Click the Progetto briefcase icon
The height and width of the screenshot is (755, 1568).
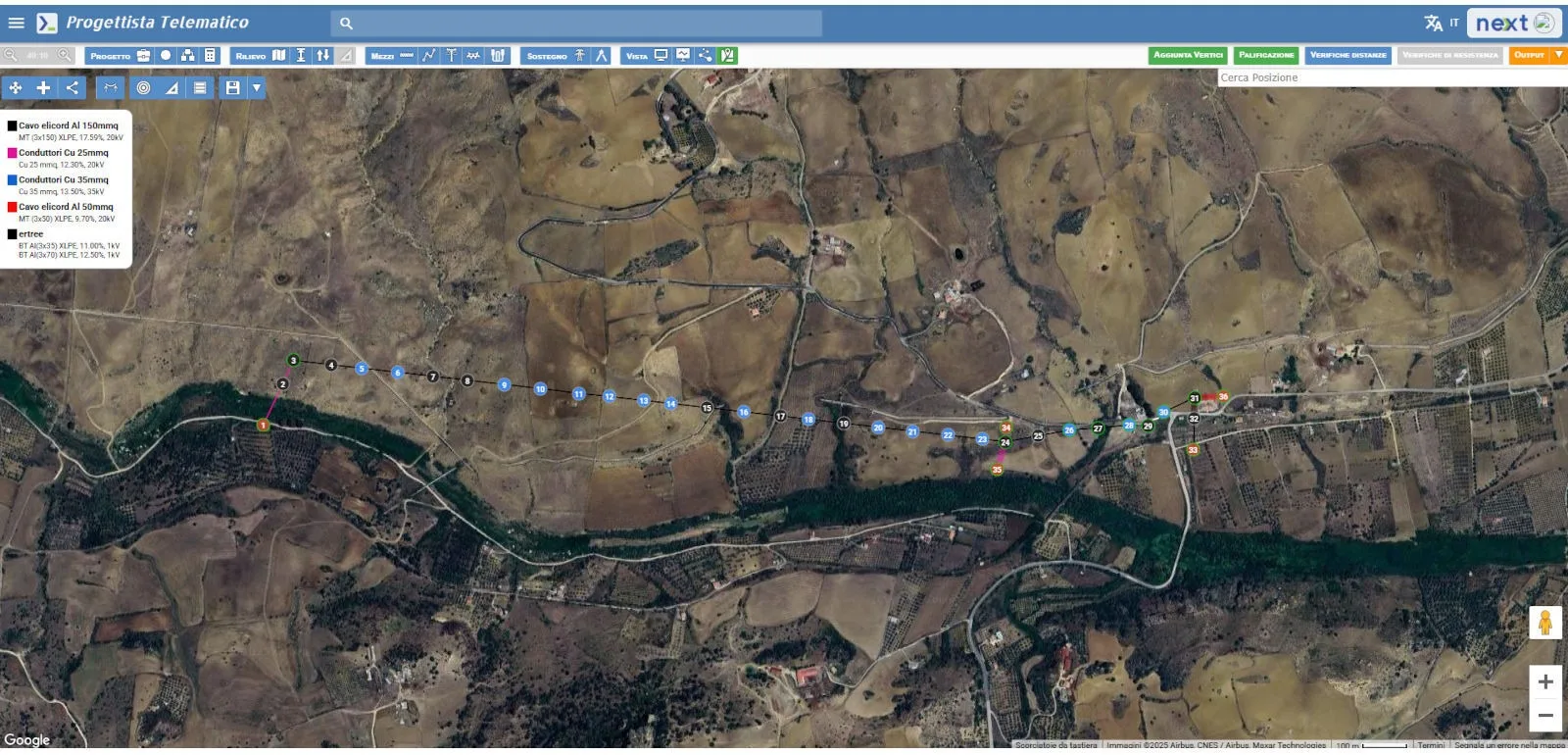144,56
